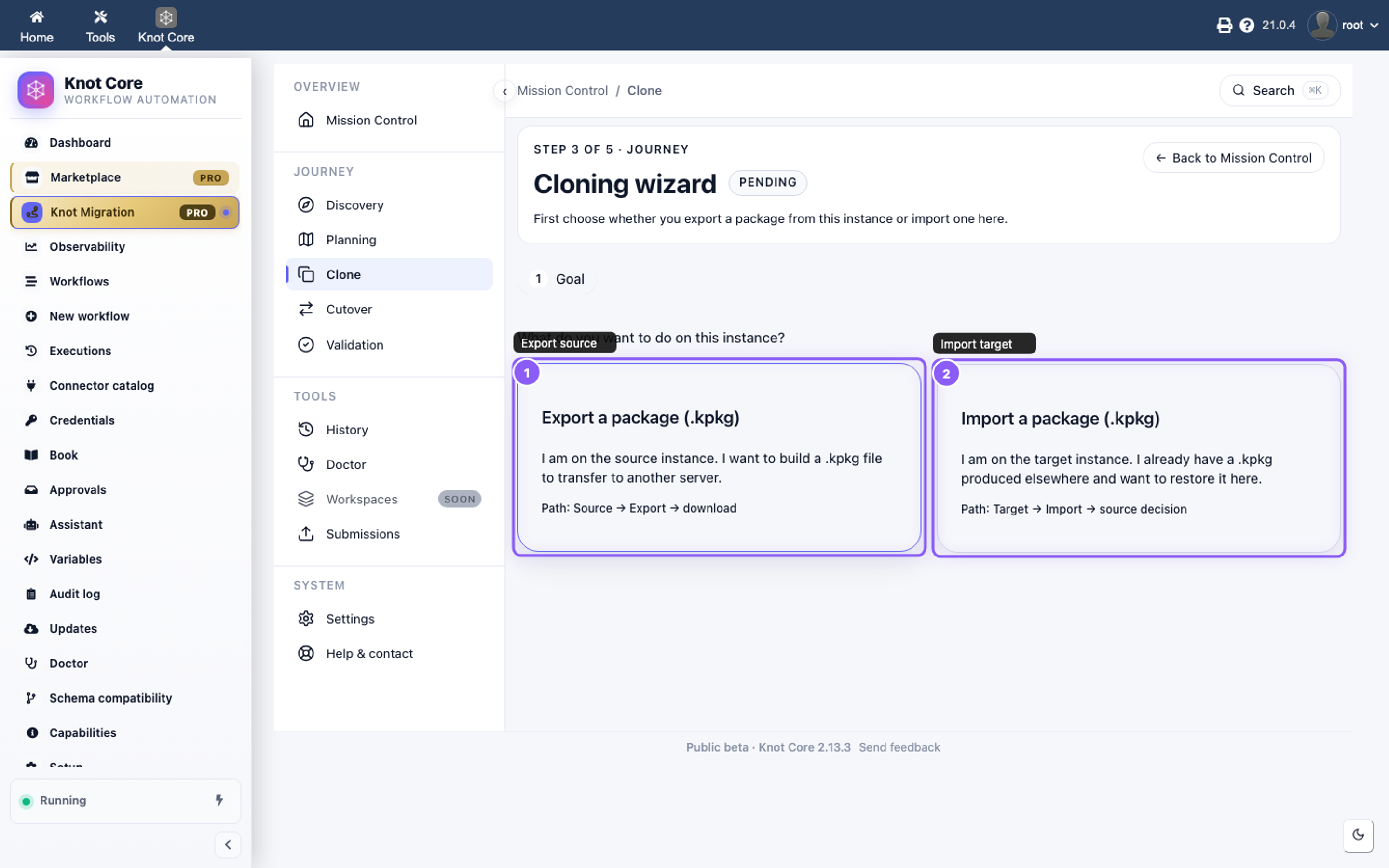Open the Assistant robot icon item

click(x=125, y=525)
